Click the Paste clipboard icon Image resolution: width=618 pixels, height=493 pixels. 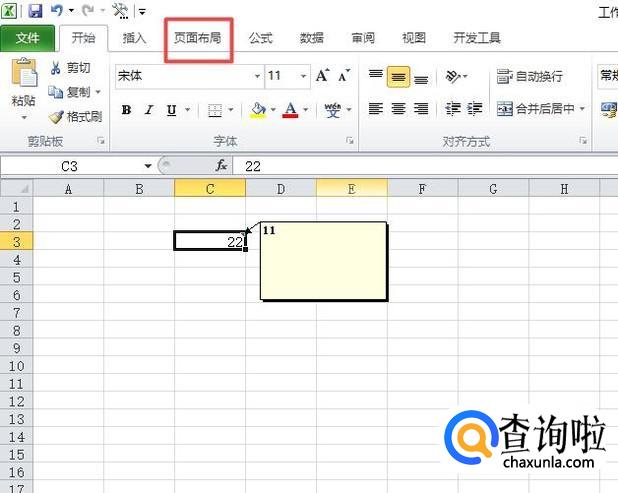[x=24, y=73]
